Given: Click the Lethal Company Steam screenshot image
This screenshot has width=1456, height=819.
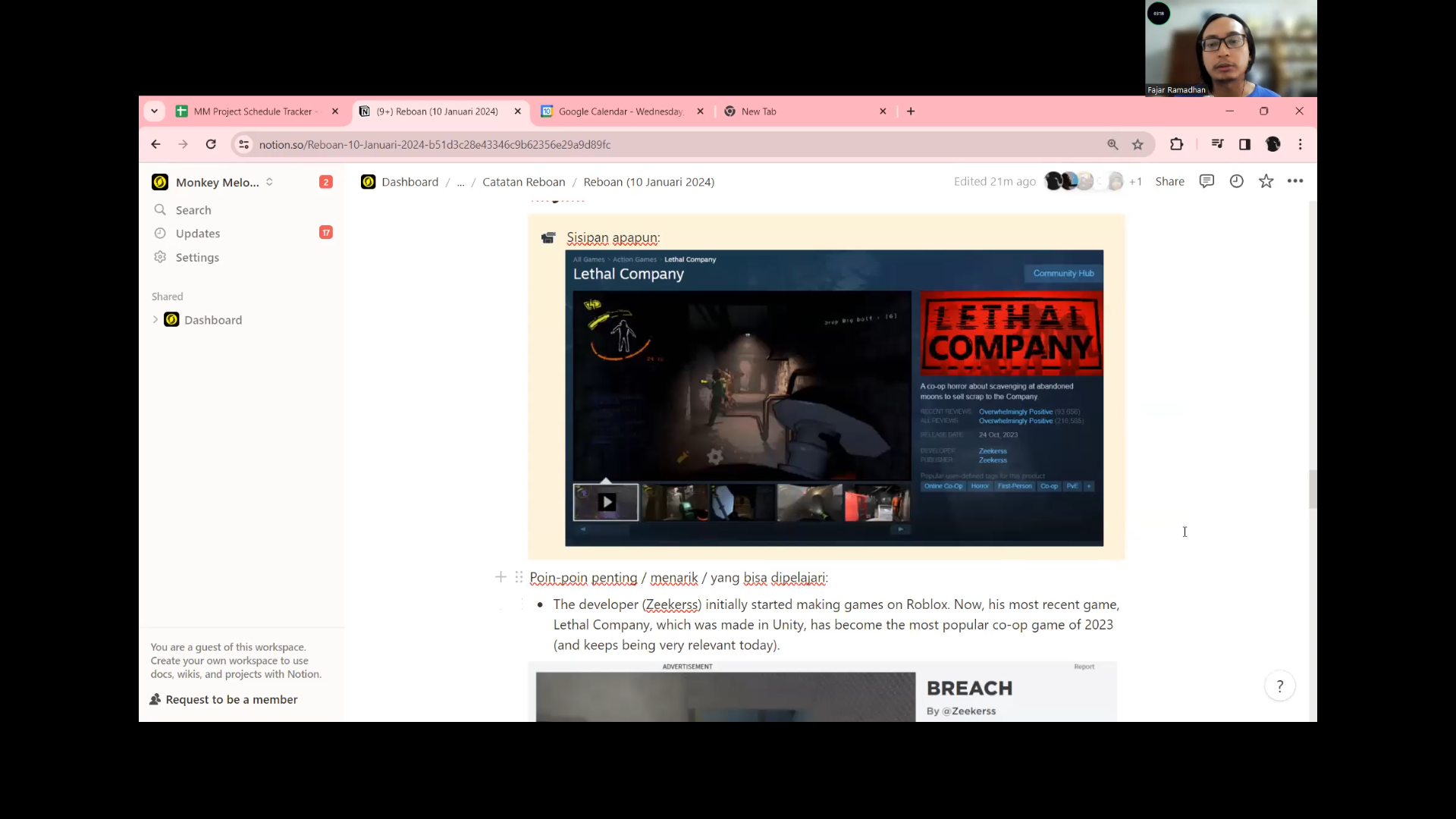Looking at the screenshot, I should point(834,398).
